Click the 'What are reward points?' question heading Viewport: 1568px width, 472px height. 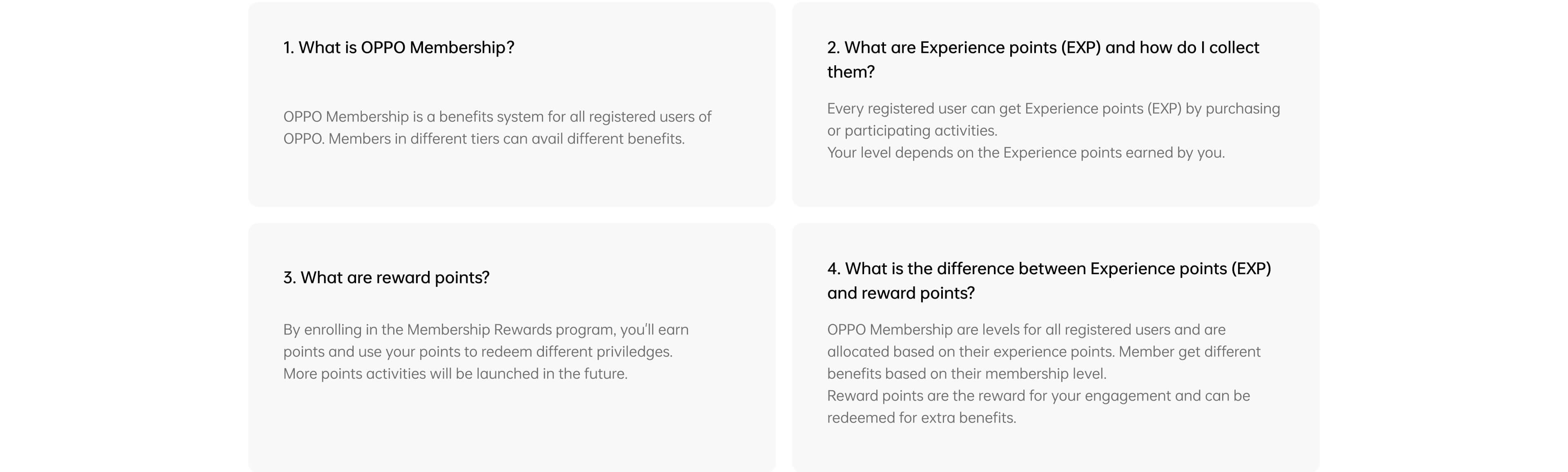point(386,277)
